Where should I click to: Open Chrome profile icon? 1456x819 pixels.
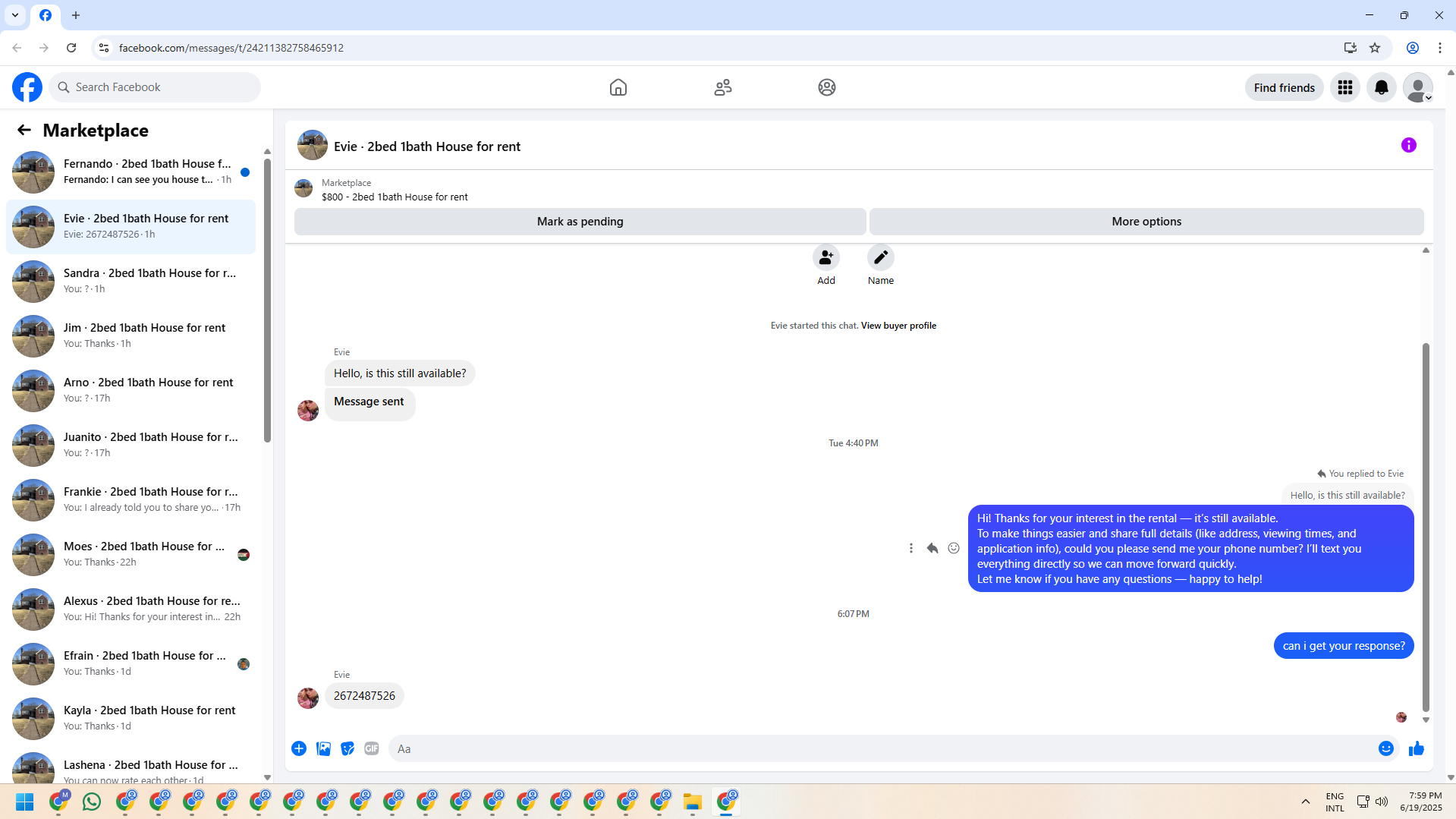click(x=1413, y=48)
